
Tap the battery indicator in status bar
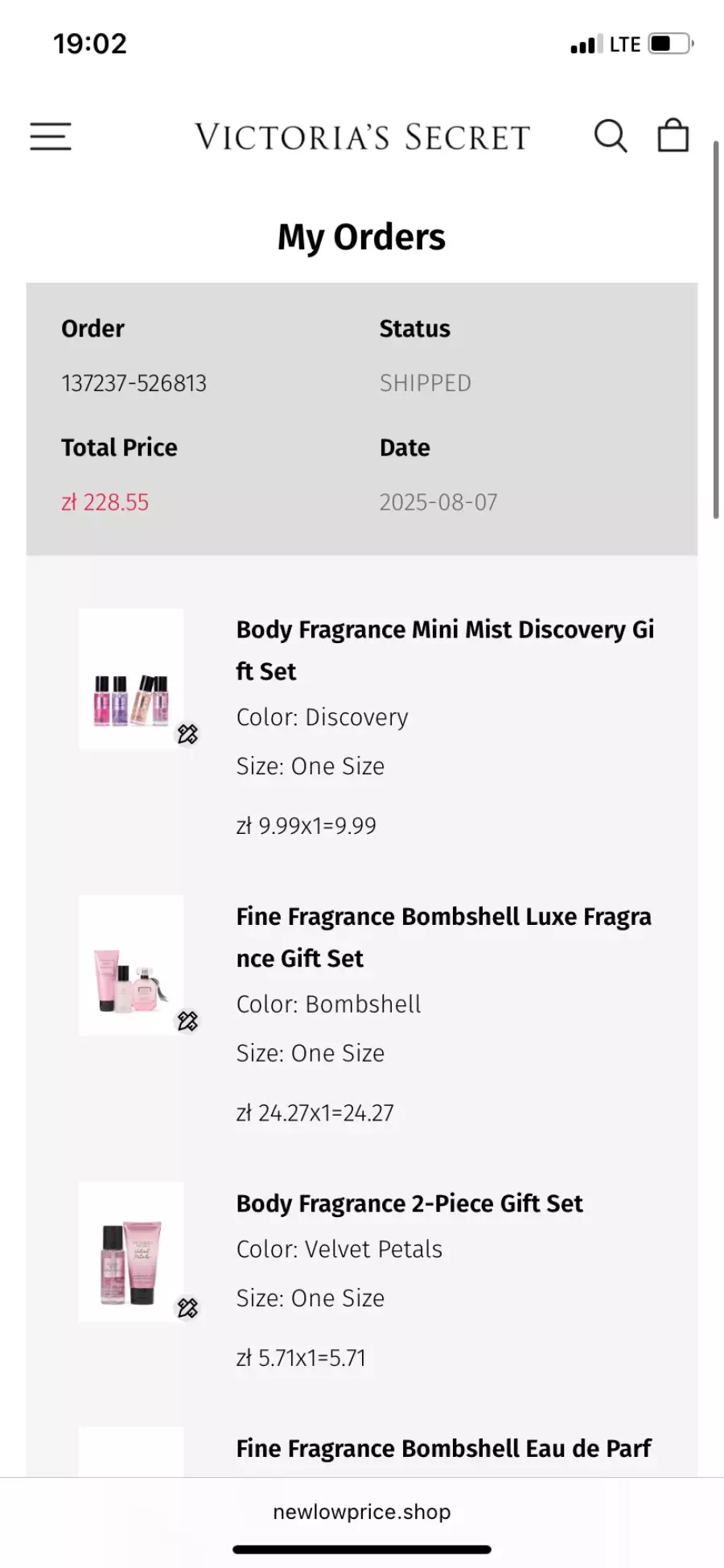[x=671, y=43]
